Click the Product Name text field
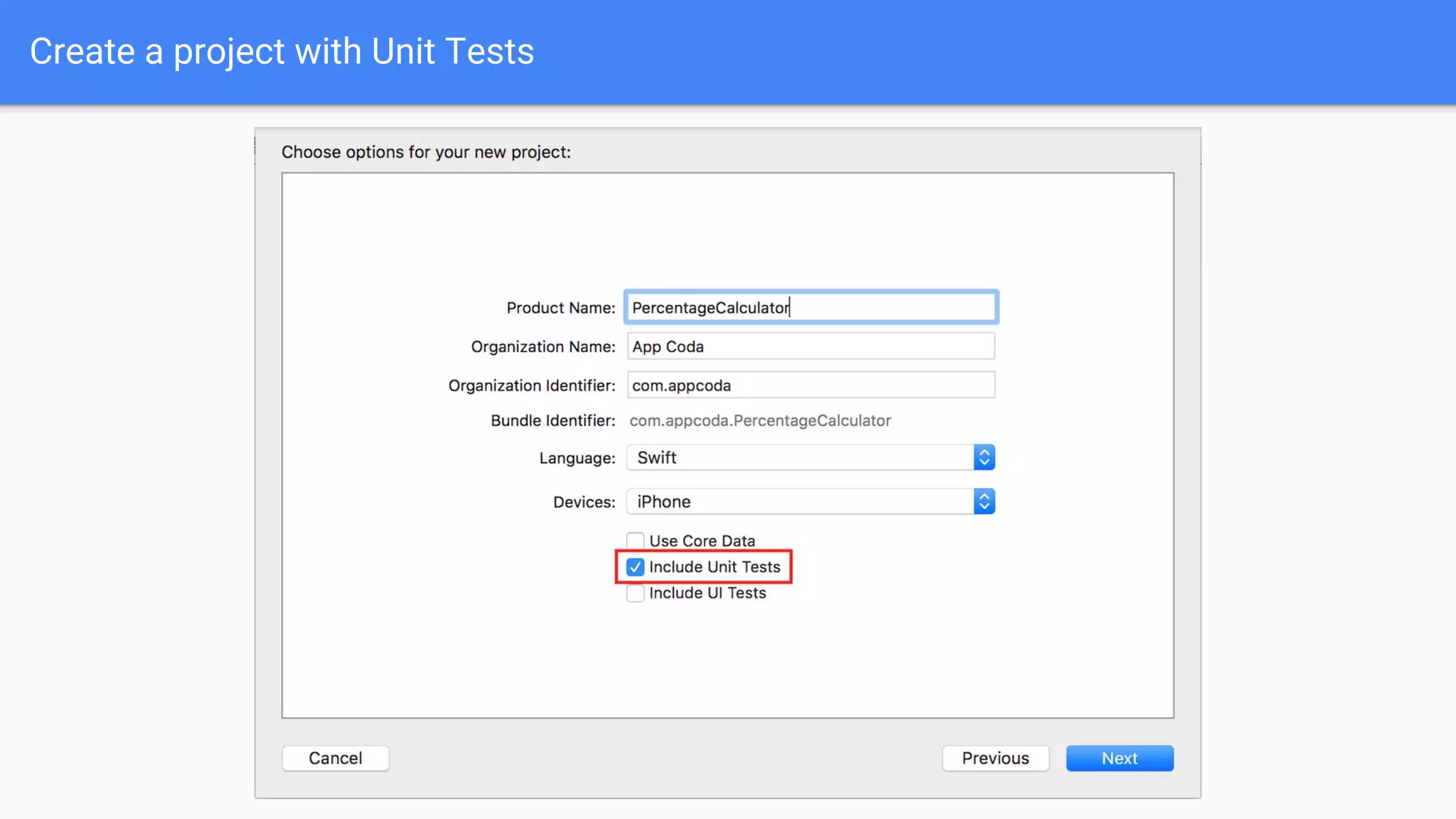This screenshot has width=1456, height=819. [x=810, y=307]
